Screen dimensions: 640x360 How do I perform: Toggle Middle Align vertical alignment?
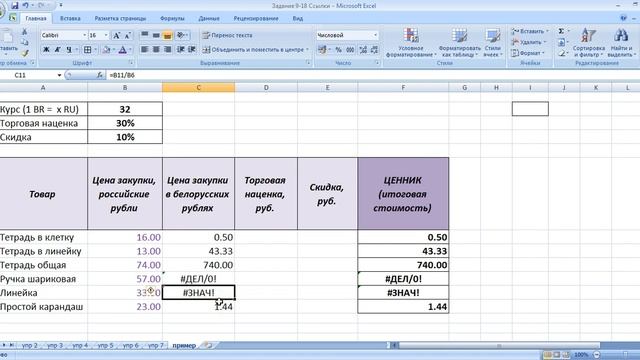pos(156,36)
